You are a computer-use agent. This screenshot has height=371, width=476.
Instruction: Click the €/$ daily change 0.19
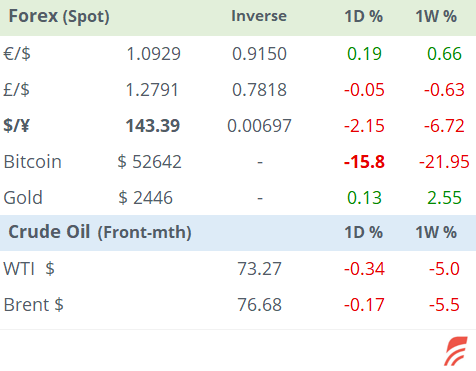pos(364,54)
